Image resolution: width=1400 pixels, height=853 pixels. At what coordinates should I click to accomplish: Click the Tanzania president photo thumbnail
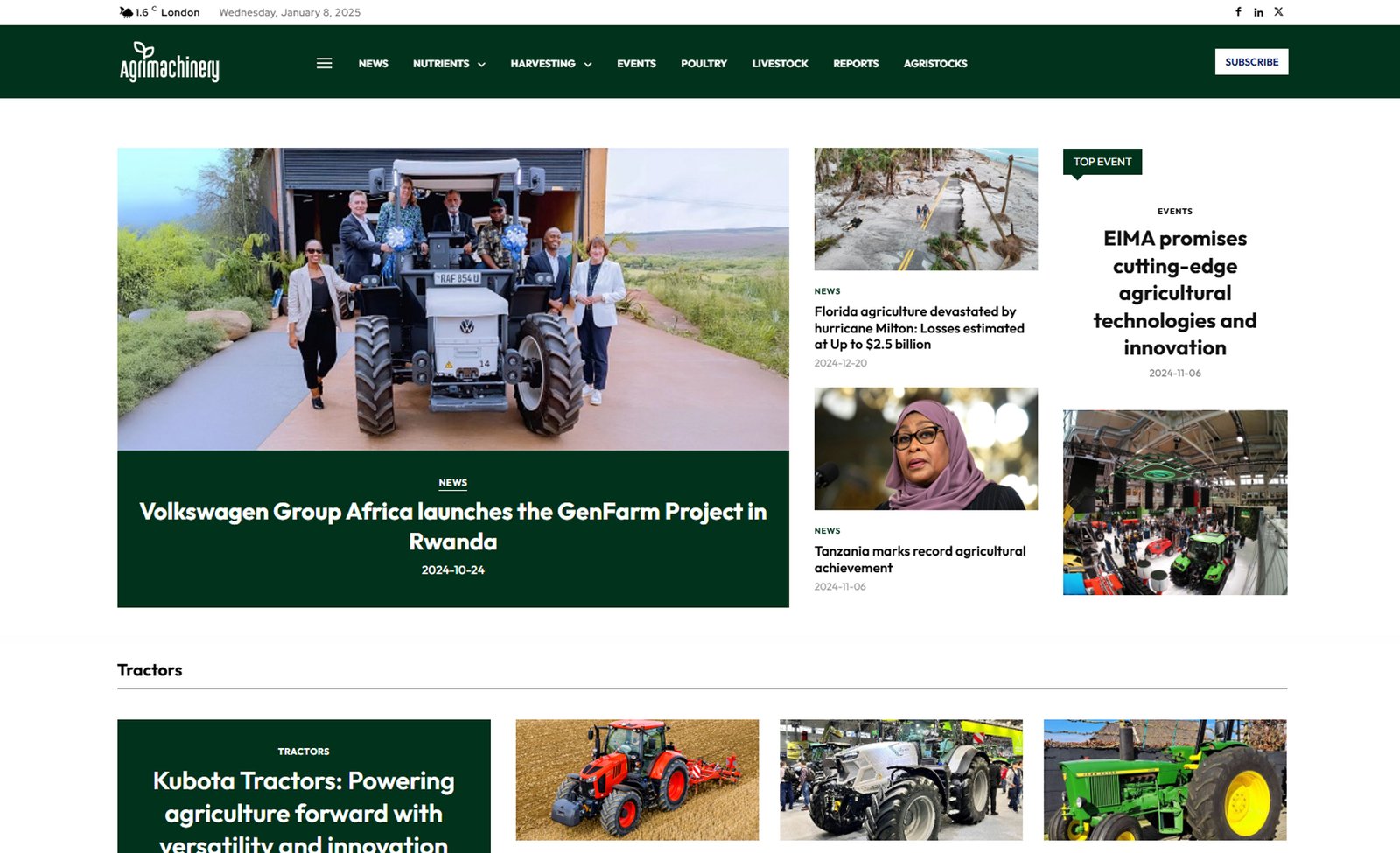pos(926,449)
